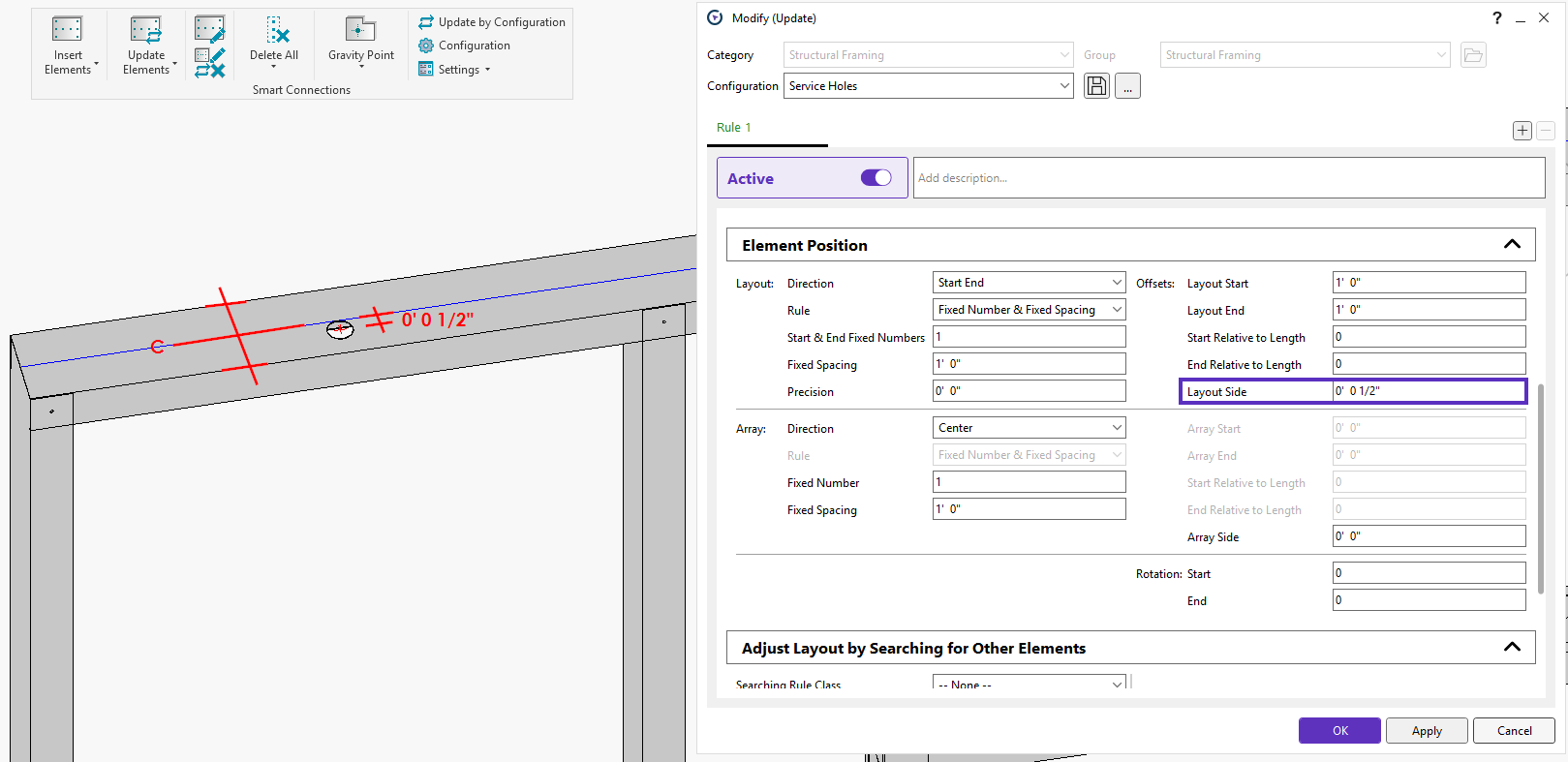Viewport: 1568px width, 762px height.
Task: Click the help question mark icon
Action: coord(1497,18)
